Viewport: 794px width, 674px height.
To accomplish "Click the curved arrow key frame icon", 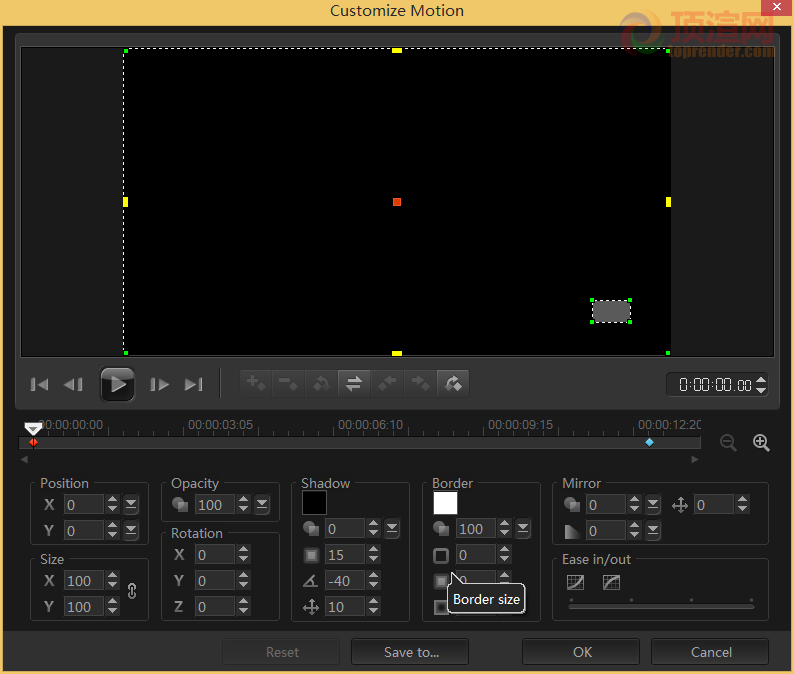I will (x=453, y=383).
